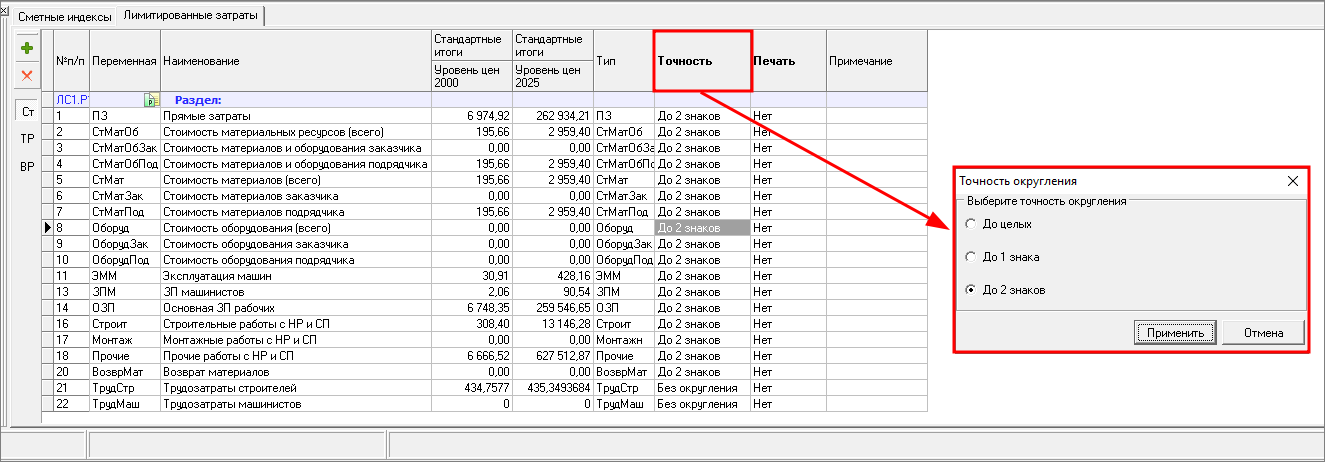Choose До 1 знака rounding option
This screenshot has height=462, width=1325.
[x=969, y=257]
